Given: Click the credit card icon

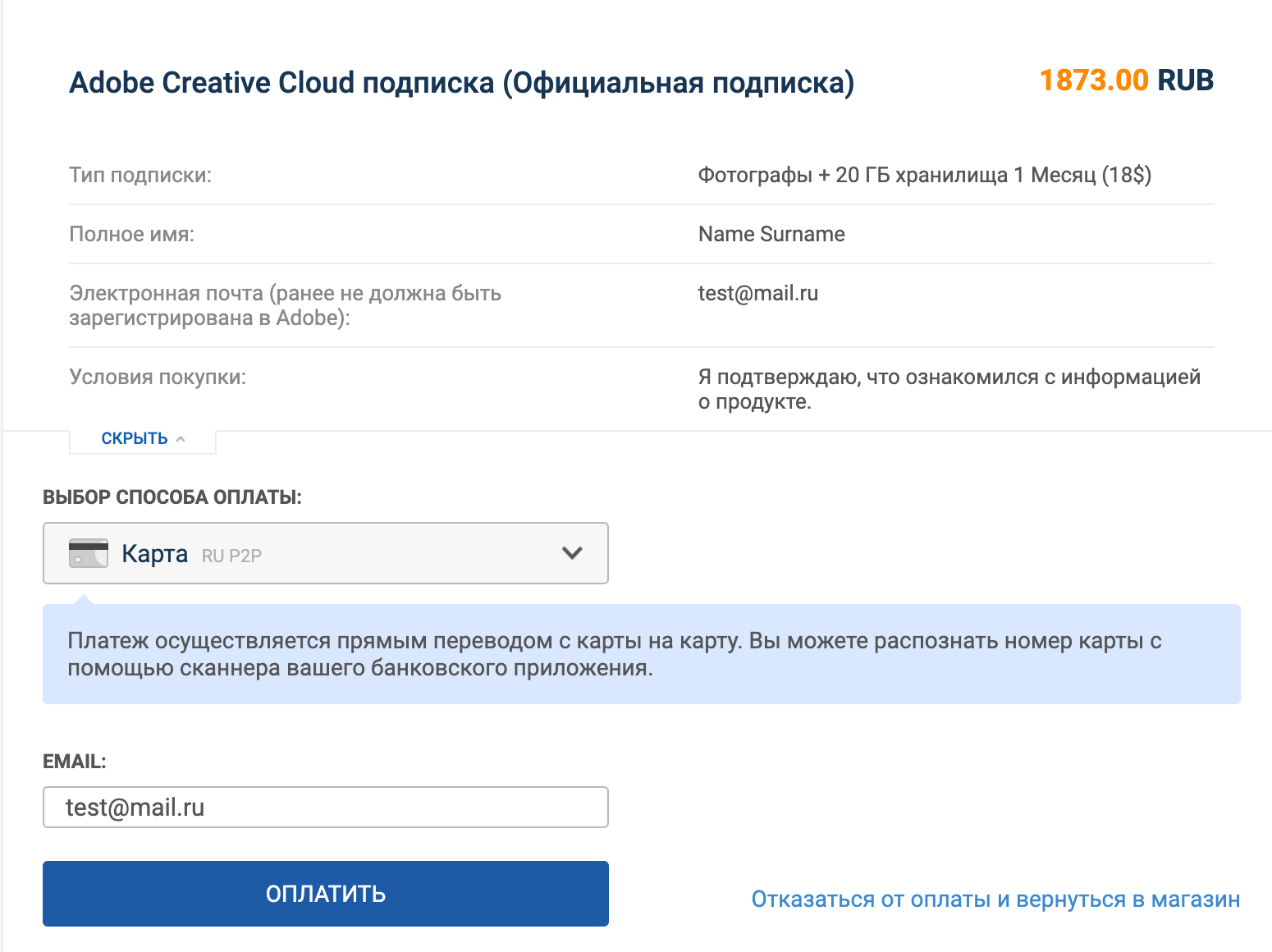Looking at the screenshot, I should coord(89,553).
